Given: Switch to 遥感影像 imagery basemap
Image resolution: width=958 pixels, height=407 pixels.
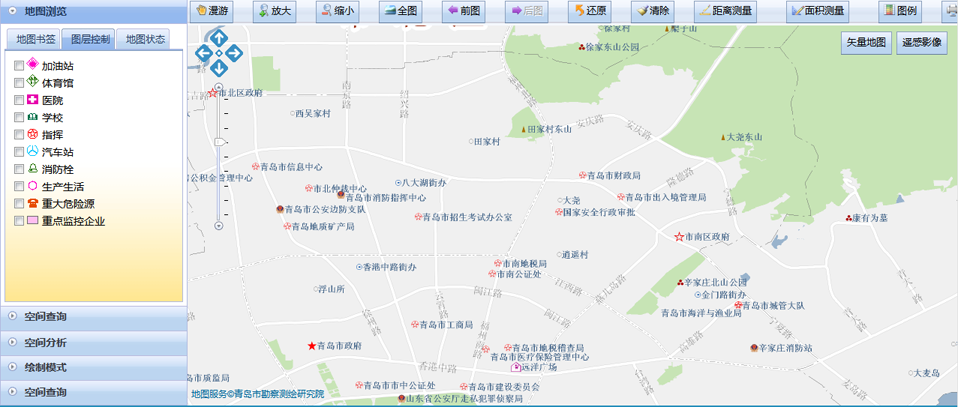Looking at the screenshot, I should [x=921, y=43].
